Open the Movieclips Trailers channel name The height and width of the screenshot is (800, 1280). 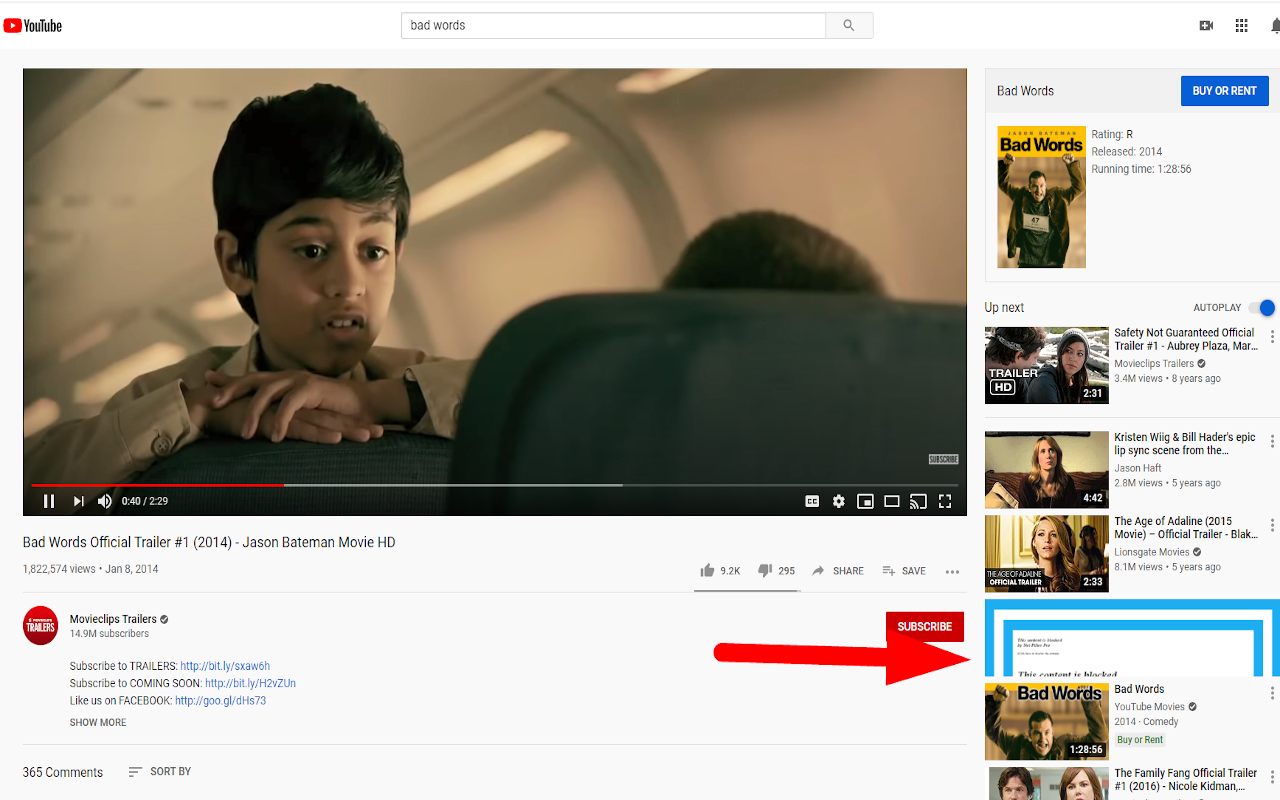coord(113,619)
